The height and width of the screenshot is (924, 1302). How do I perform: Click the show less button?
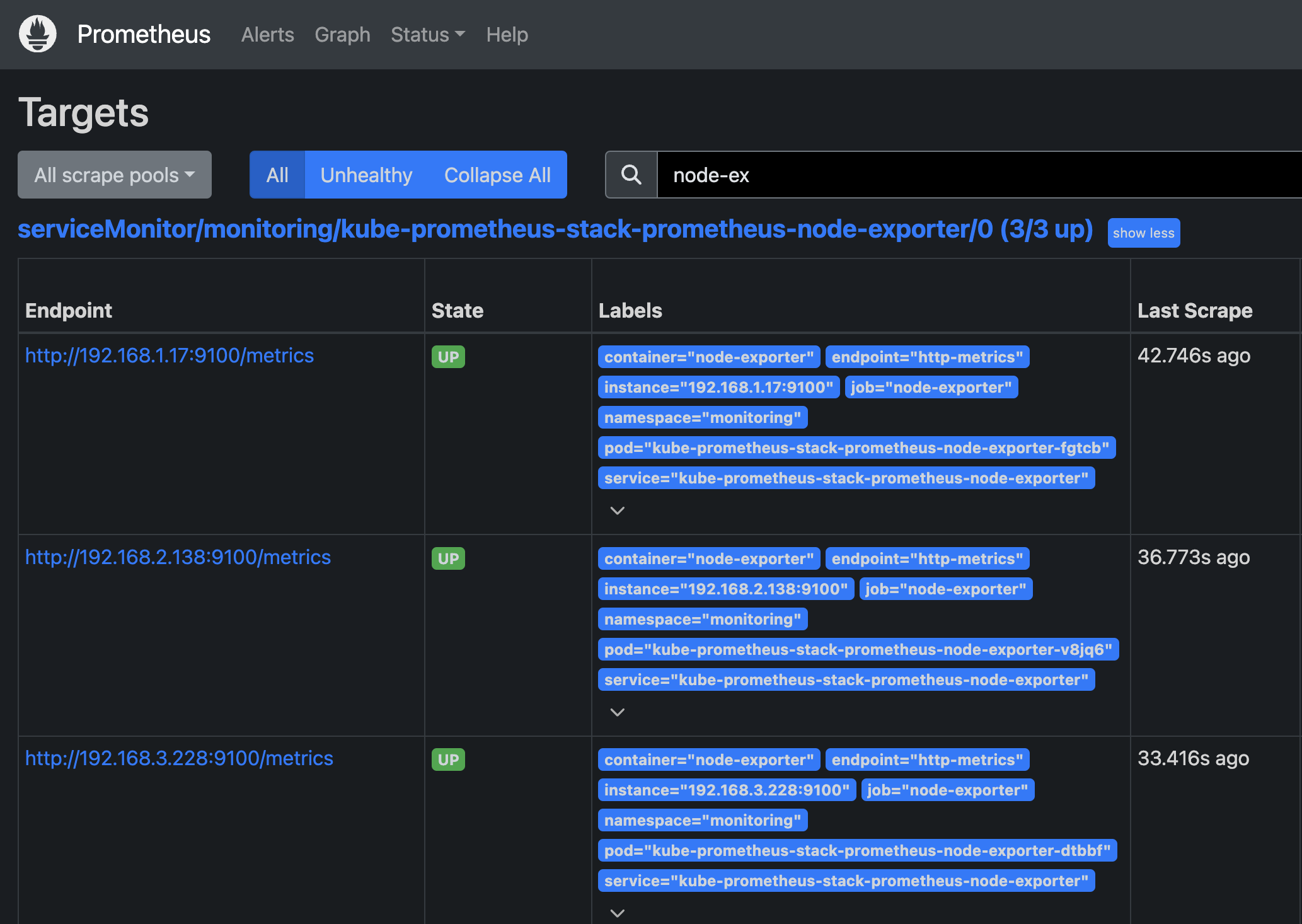point(1143,233)
